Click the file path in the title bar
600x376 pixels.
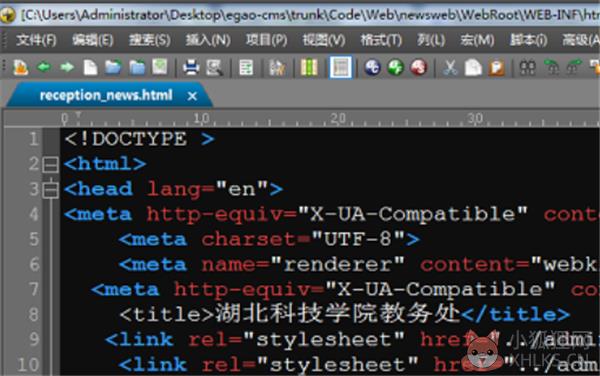(x=310, y=15)
